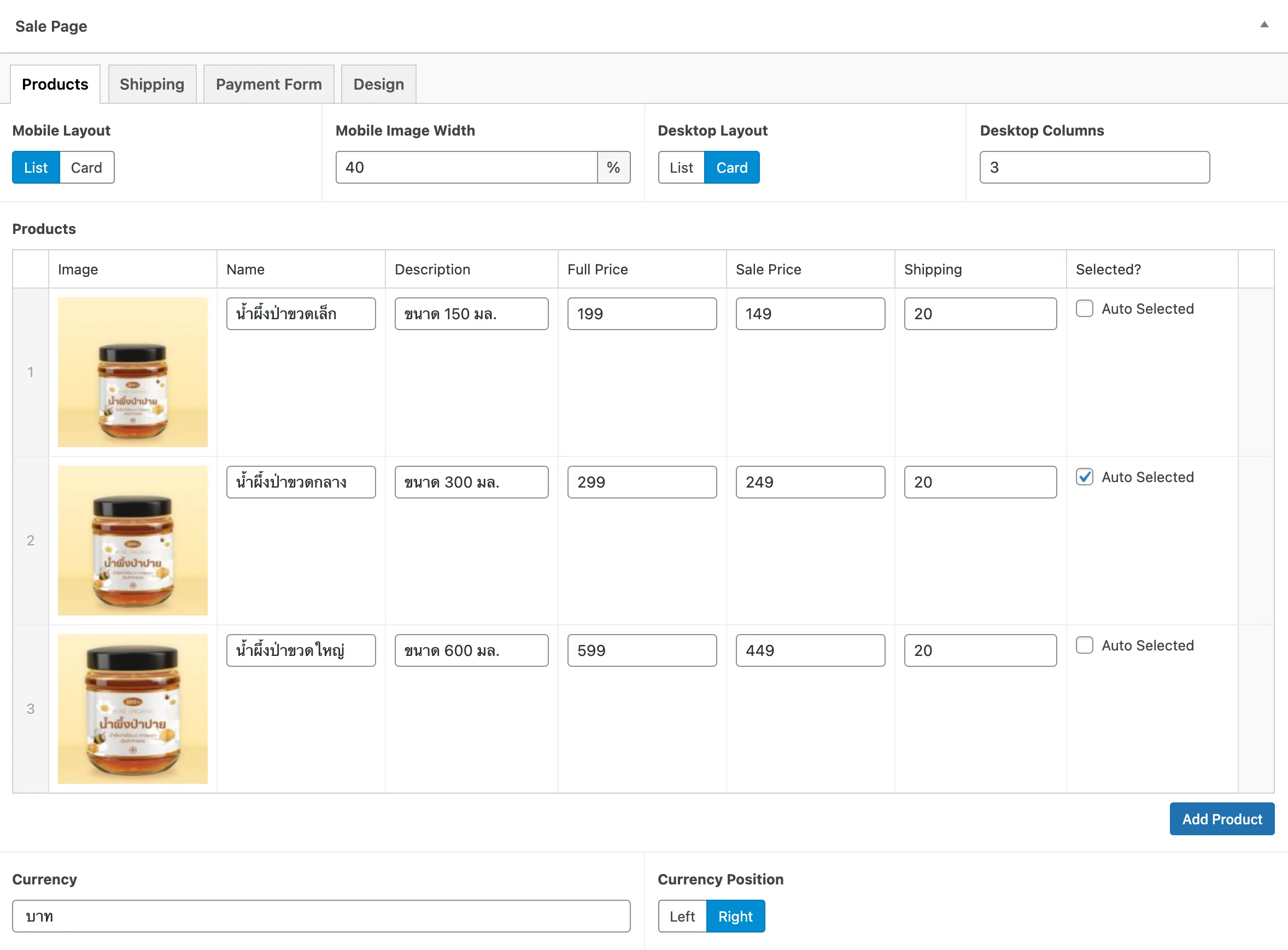The image size is (1288, 950).
Task: Disable Auto Selected for product 2
Action: (x=1083, y=477)
